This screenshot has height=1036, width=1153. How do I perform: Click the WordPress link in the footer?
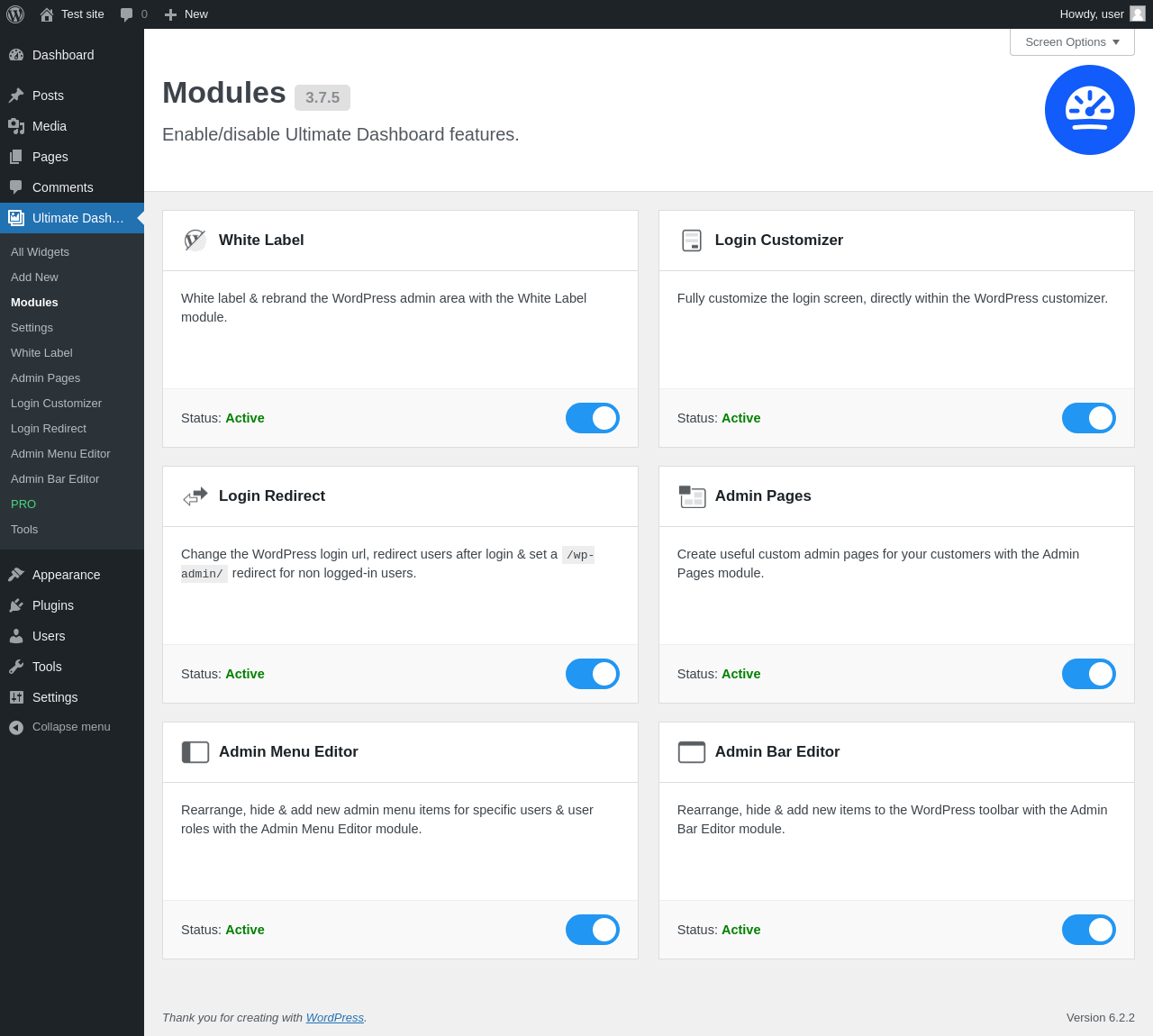[x=335, y=1018]
